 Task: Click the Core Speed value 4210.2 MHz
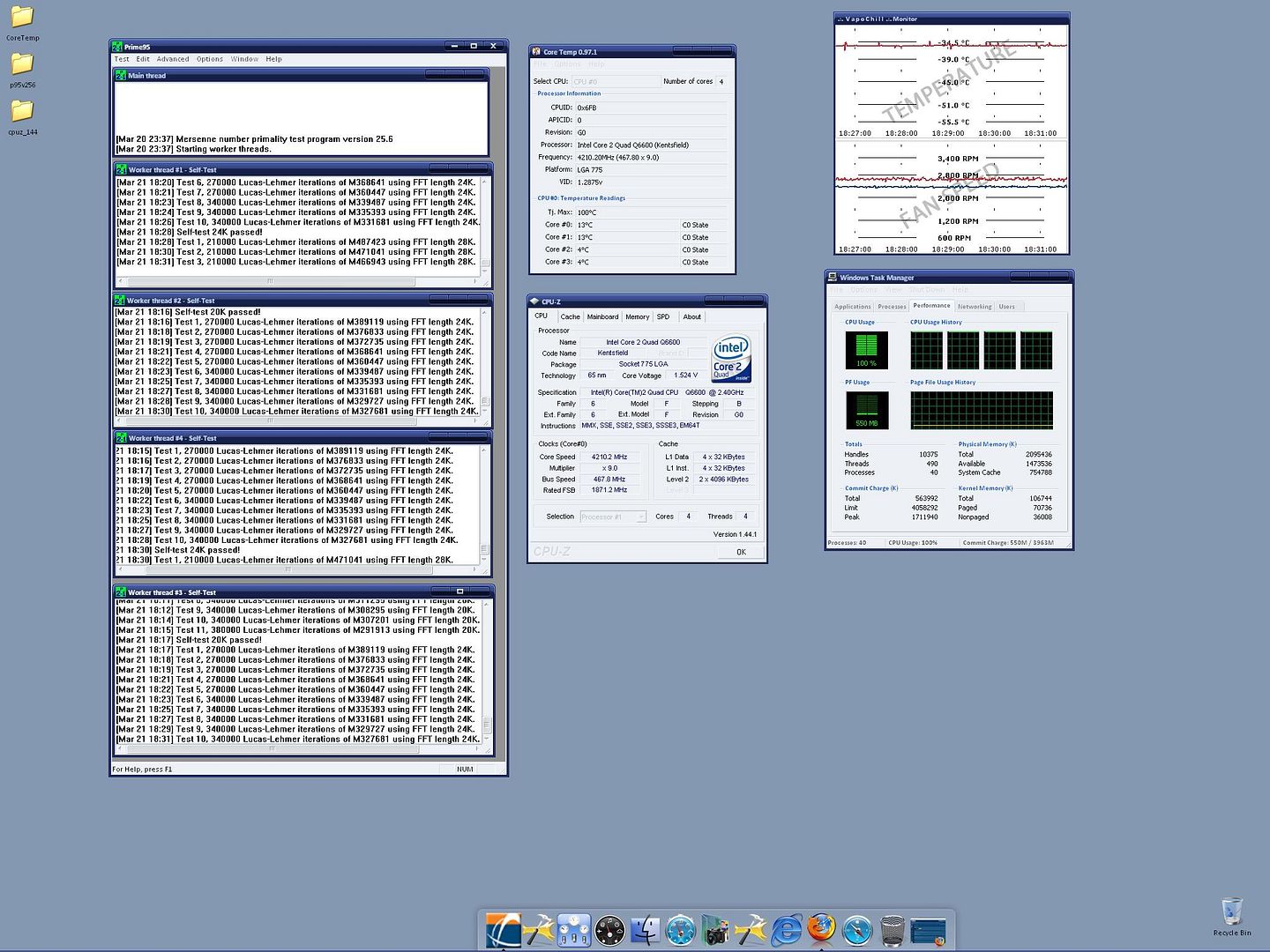[609, 457]
